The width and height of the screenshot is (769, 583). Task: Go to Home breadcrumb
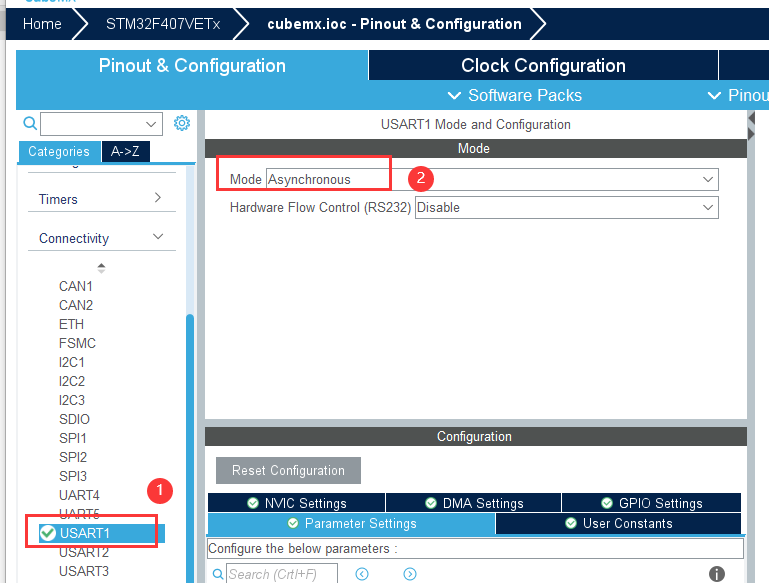[42, 24]
